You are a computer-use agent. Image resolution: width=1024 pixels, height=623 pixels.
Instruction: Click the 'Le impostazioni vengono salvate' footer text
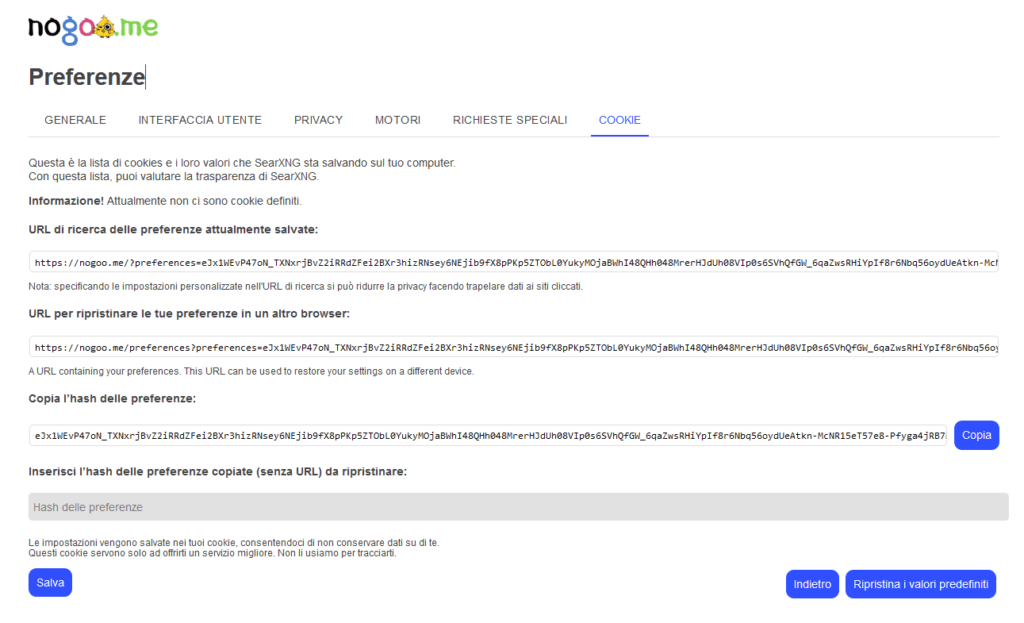pos(234,548)
